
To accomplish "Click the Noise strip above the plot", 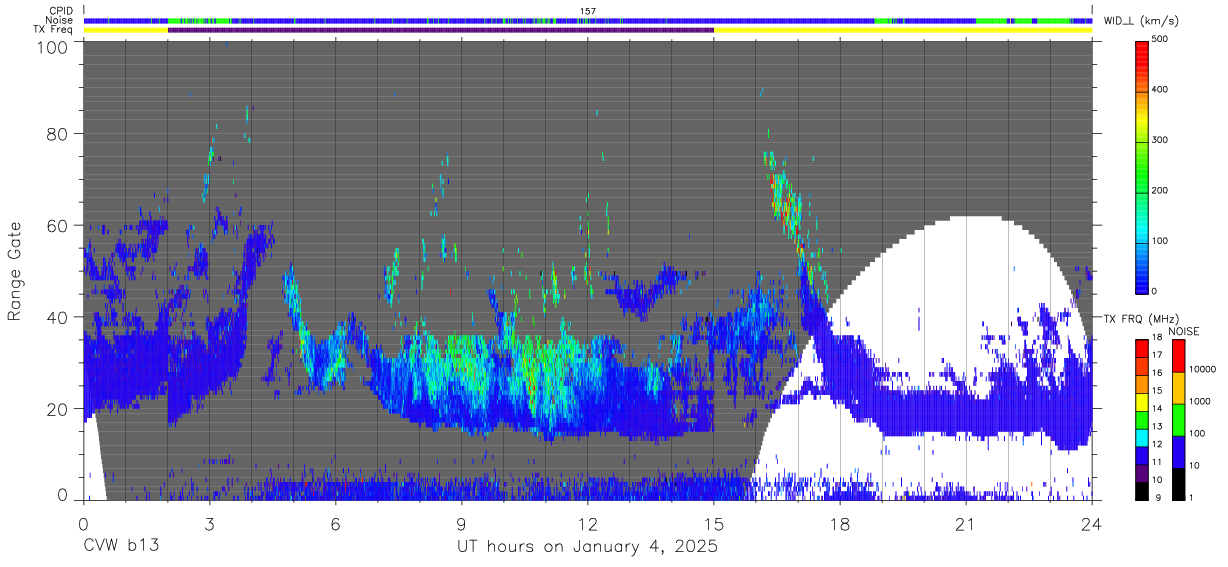I will pos(588,20).
